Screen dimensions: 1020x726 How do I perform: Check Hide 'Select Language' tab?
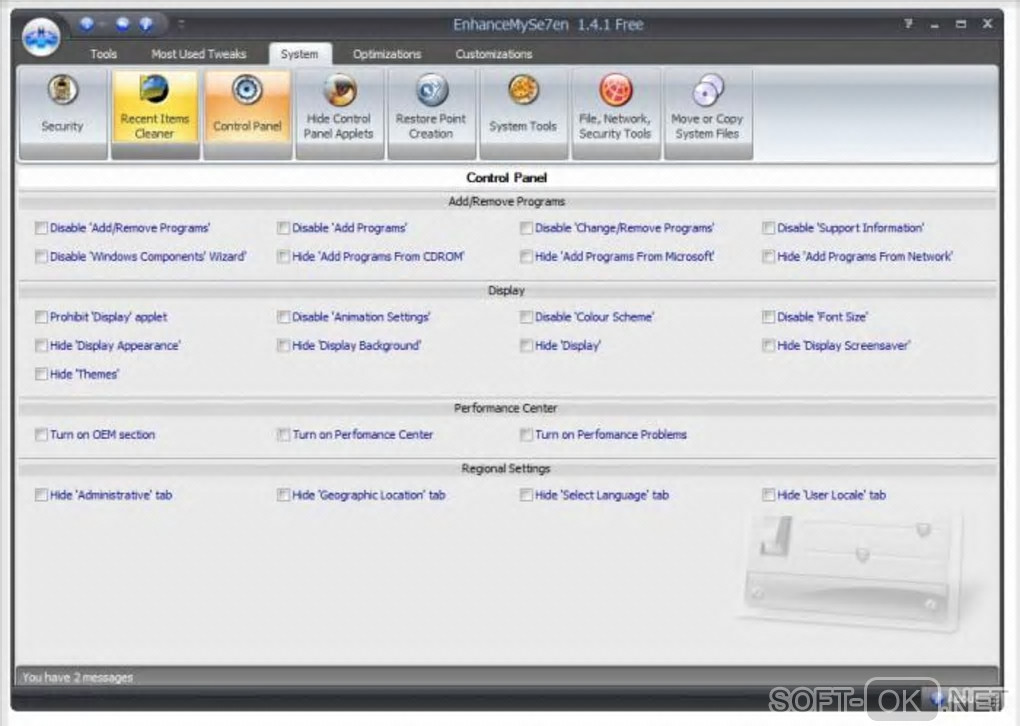[x=526, y=495]
